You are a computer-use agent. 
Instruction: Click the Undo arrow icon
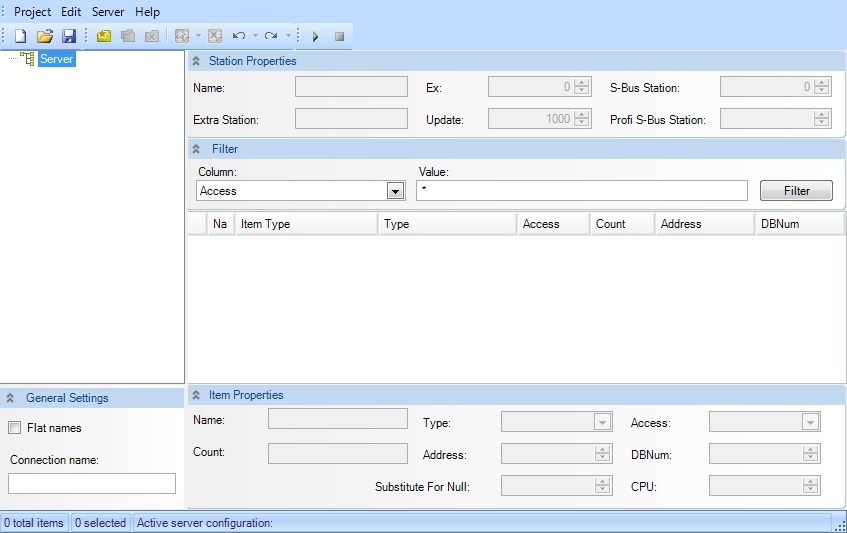[239, 36]
